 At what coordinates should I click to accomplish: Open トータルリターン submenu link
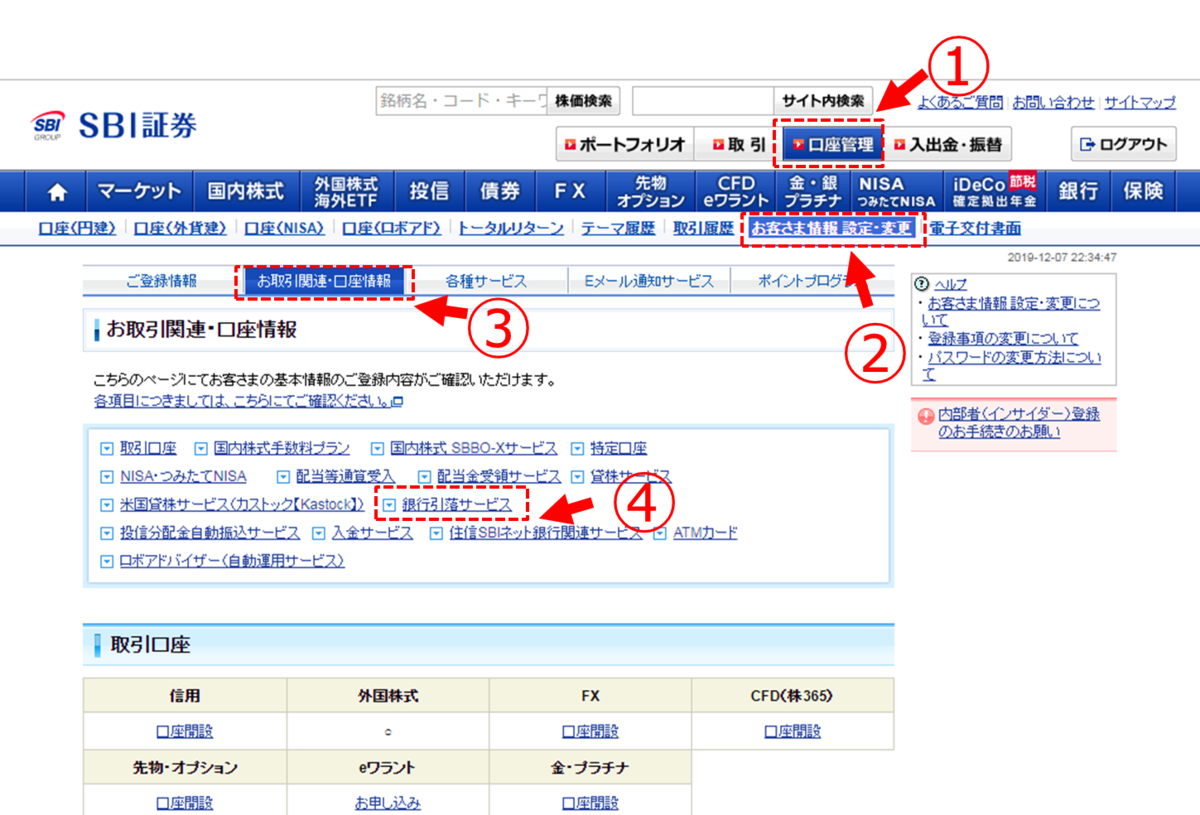click(510, 228)
